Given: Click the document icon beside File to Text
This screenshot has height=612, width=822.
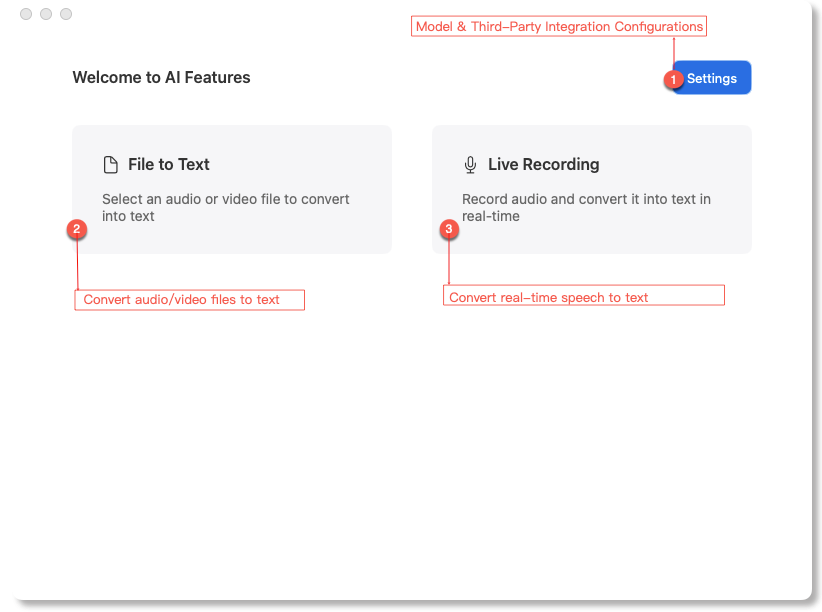Looking at the screenshot, I should click(x=111, y=165).
